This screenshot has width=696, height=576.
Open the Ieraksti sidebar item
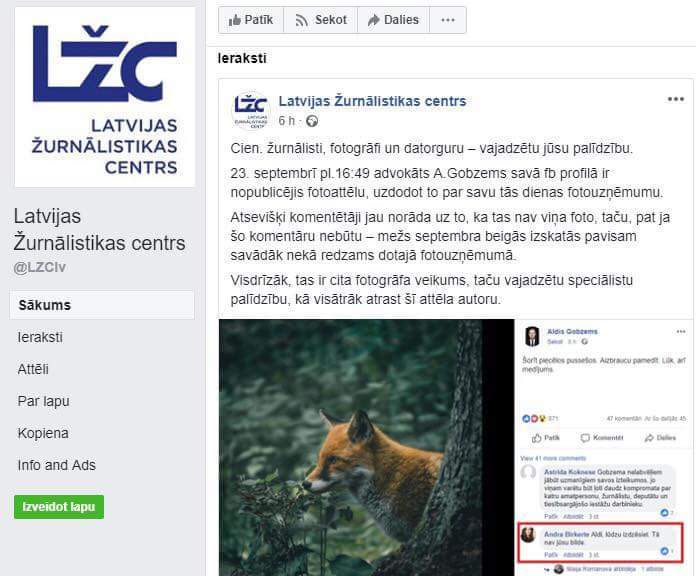click(40, 337)
